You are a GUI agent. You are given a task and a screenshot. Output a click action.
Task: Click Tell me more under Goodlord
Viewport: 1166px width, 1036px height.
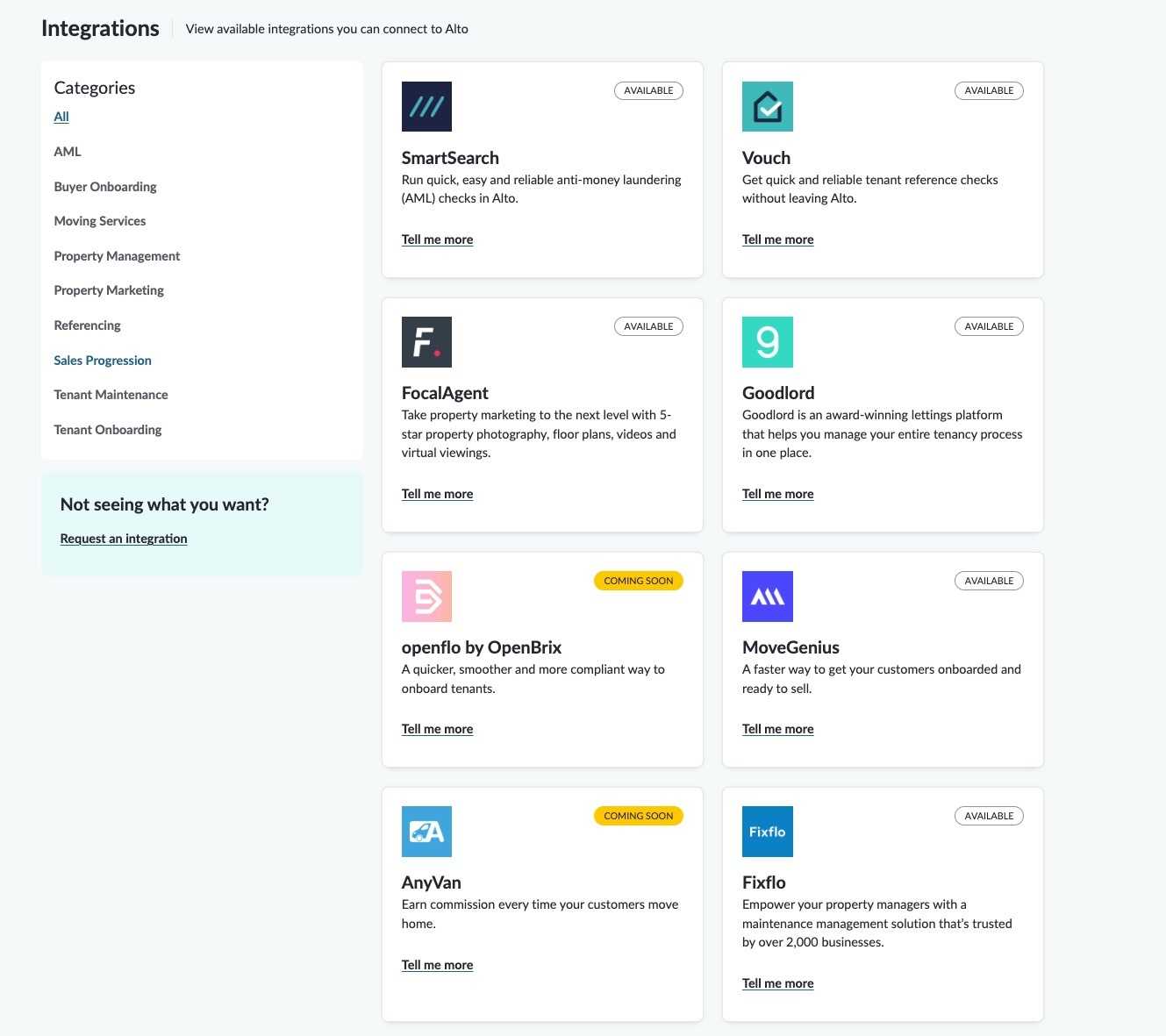tap(778, 494)
